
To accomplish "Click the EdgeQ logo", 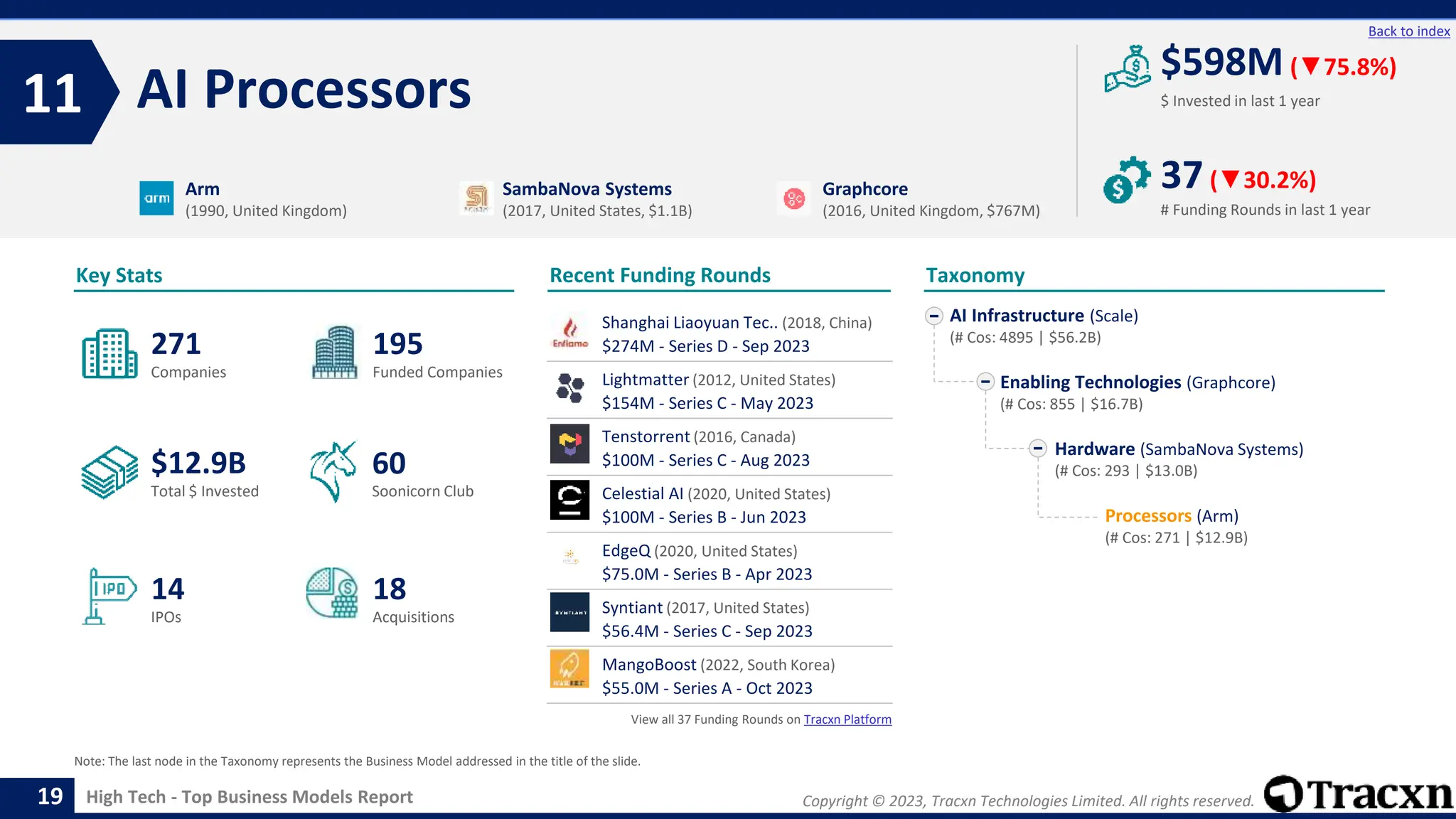I will coord(570,556).
